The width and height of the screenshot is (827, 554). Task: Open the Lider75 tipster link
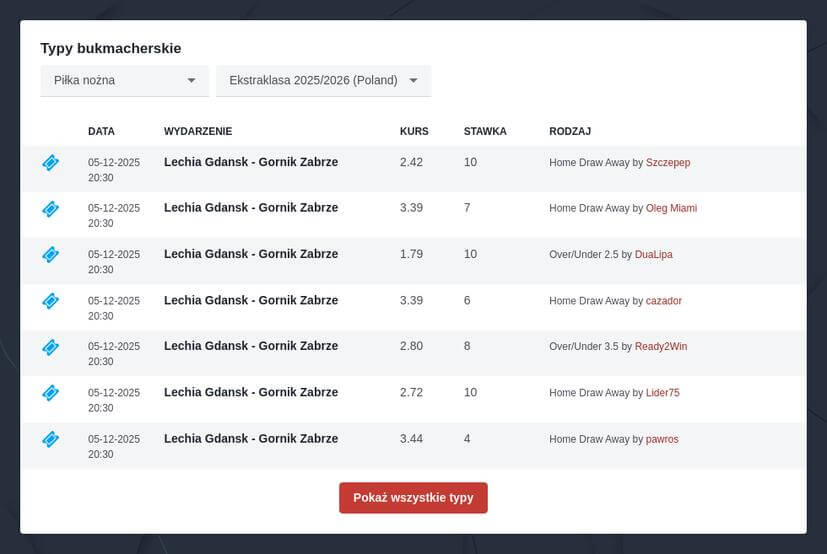[663, 392]
